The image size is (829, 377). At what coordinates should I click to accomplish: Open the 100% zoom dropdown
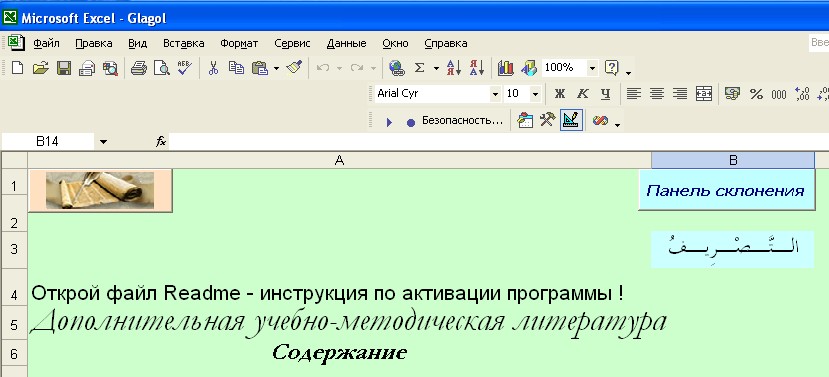pos(592,68)
